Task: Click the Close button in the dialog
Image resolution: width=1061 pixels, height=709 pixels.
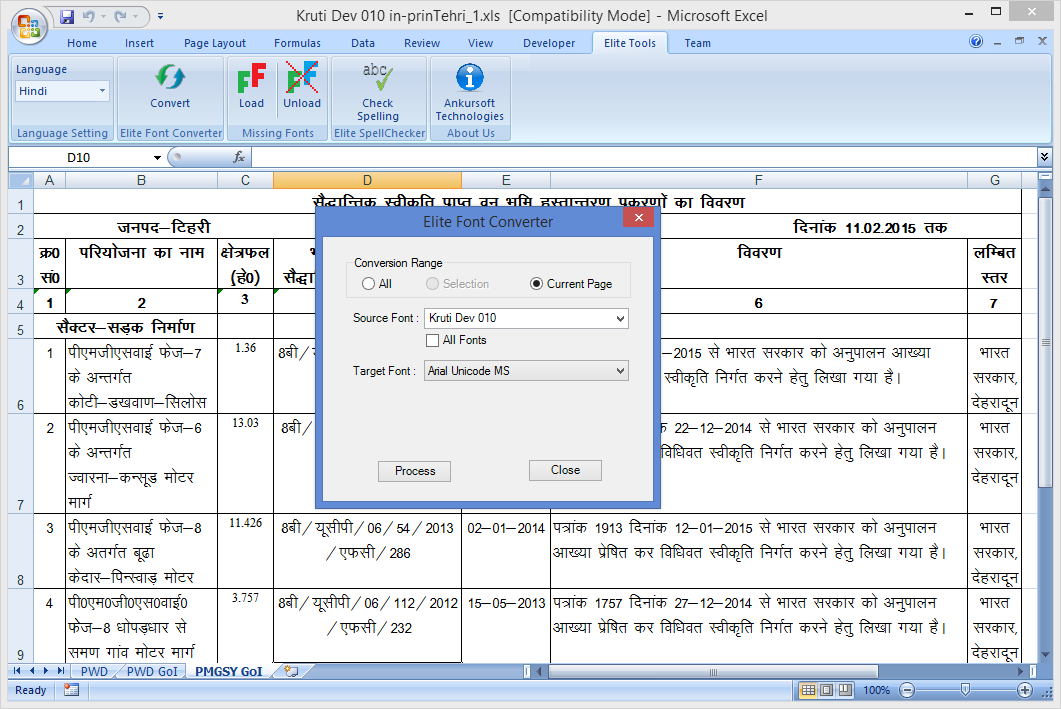Action: (x=565, y=470)
